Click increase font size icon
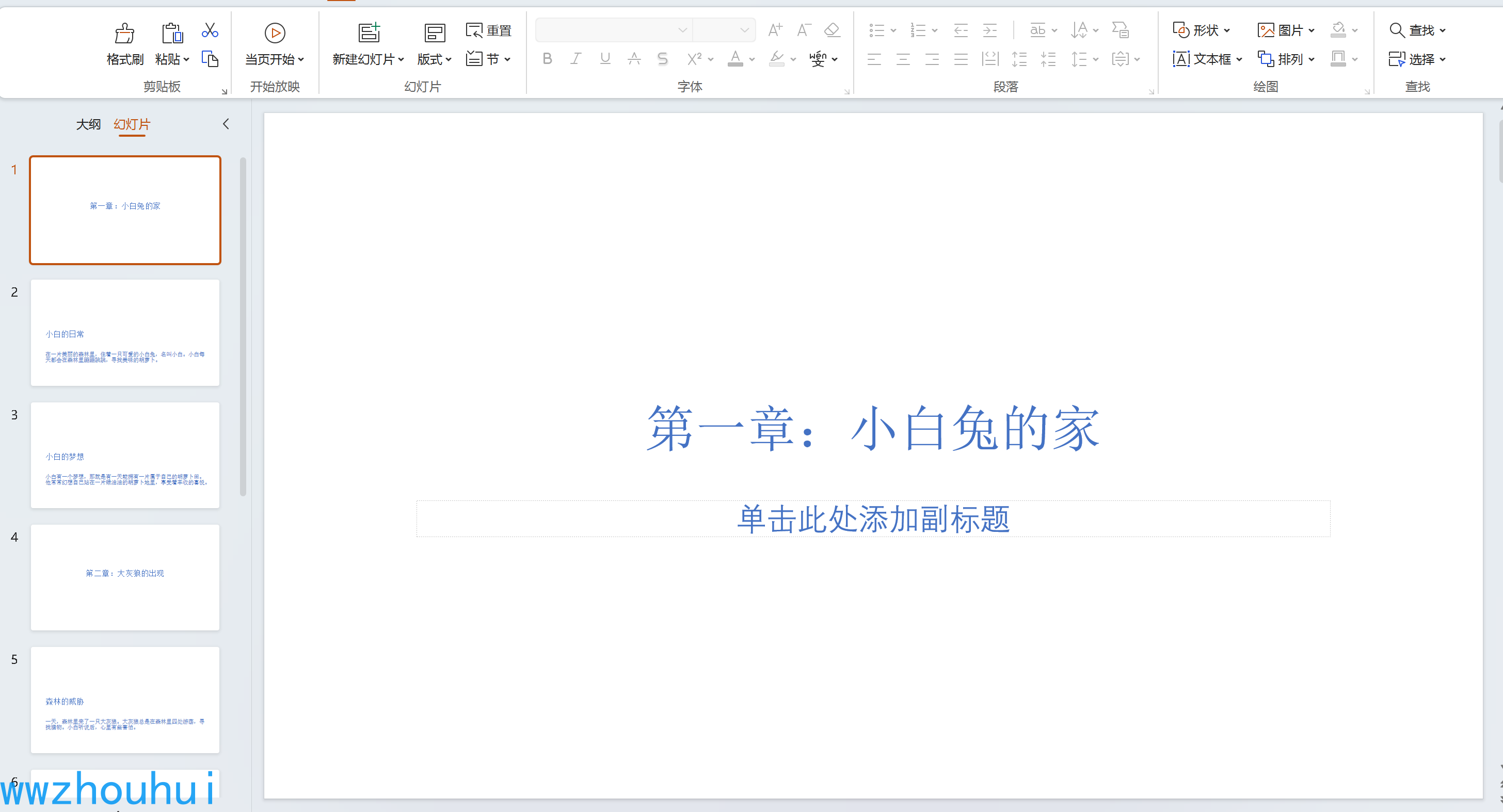The image size is (1503, 812). coord(775,30)
